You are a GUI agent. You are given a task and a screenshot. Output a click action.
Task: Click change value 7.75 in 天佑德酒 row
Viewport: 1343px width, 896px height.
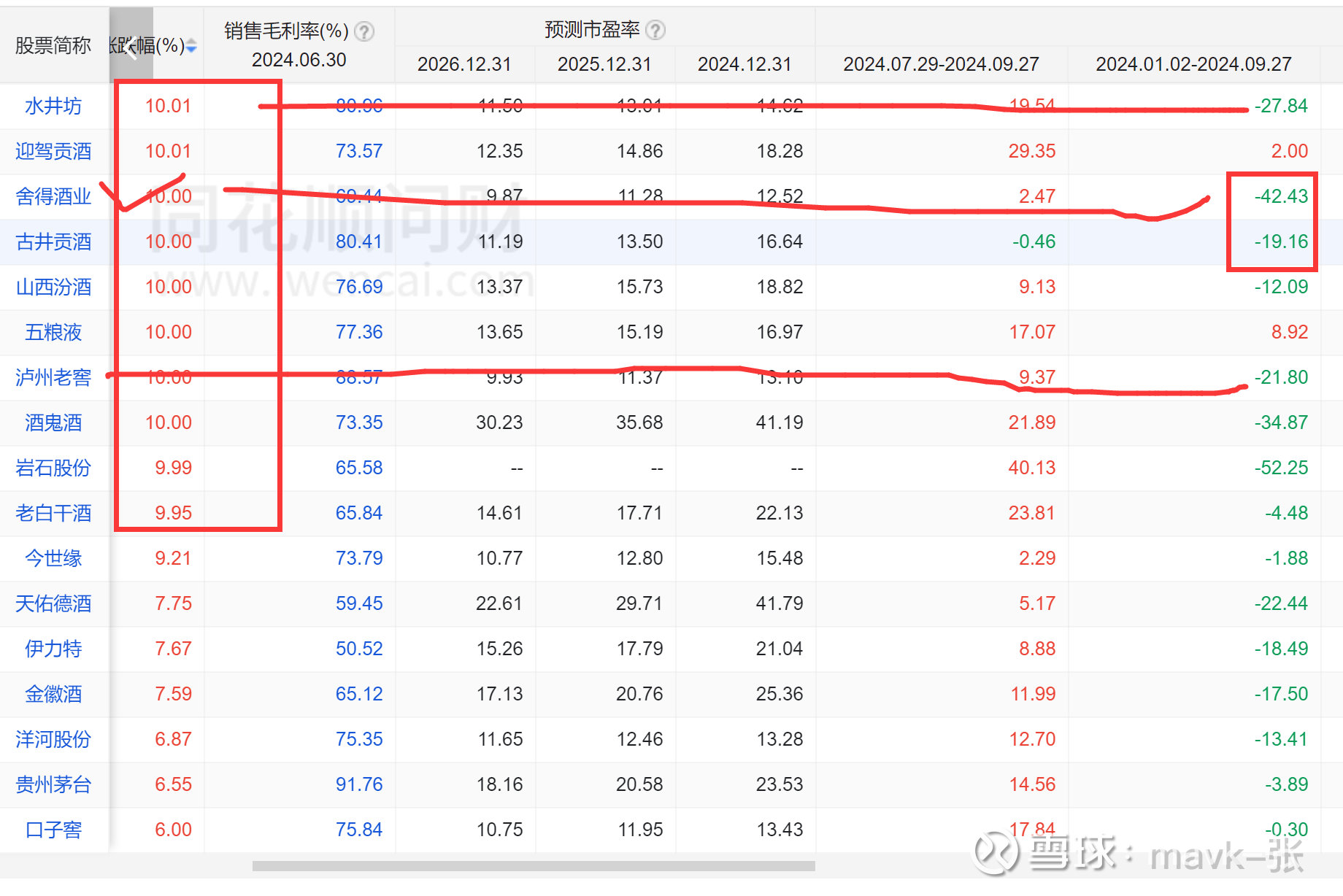point(173,603)
